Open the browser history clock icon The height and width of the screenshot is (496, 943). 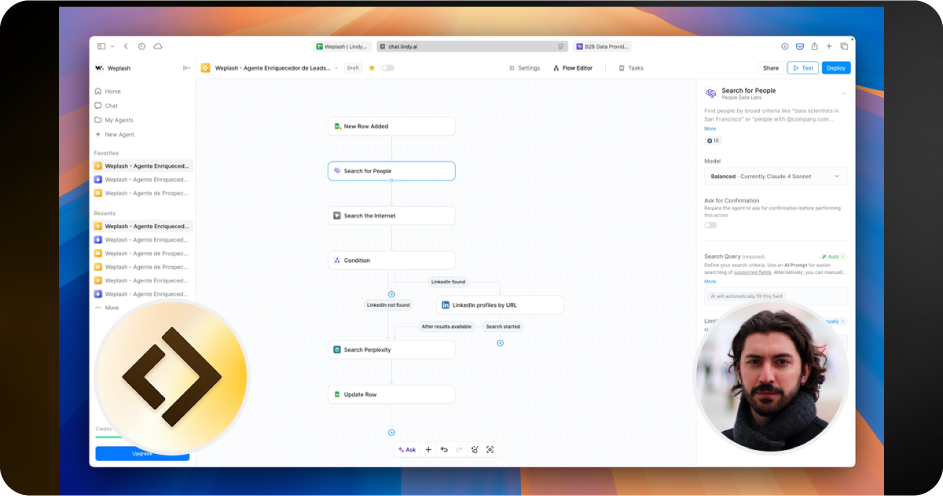pyautogui.click(x=142, y=46)
